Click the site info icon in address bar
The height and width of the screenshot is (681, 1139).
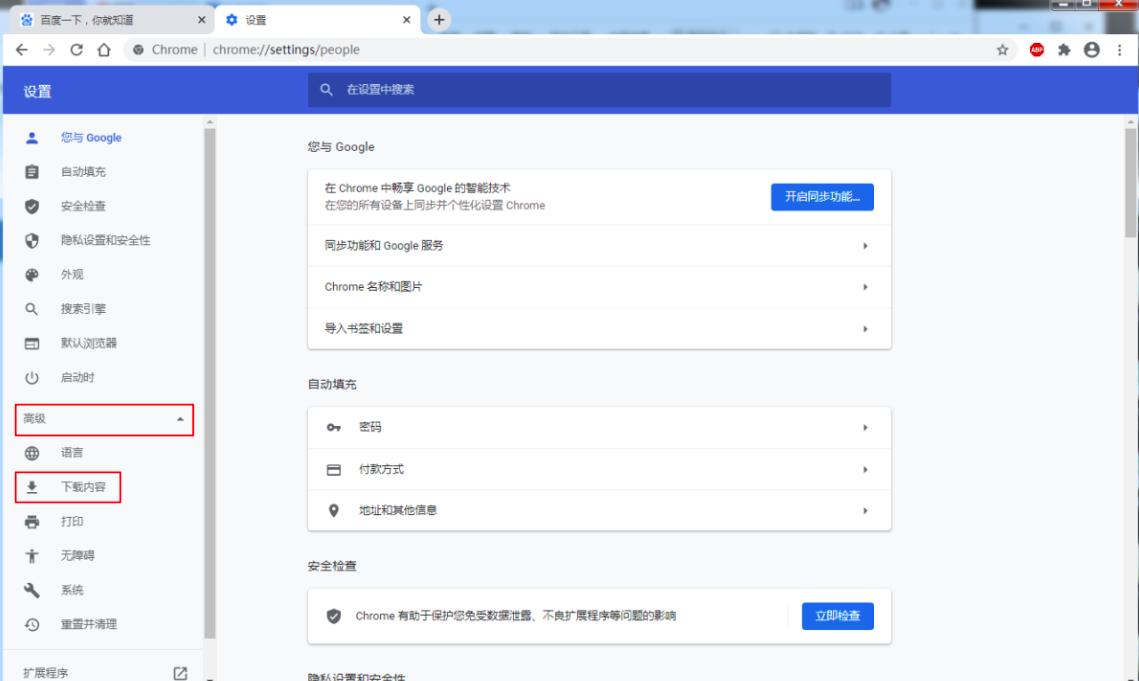[x=138, y=49]
